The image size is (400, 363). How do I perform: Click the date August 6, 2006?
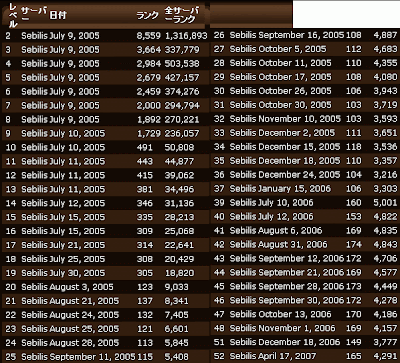(290, 231)
